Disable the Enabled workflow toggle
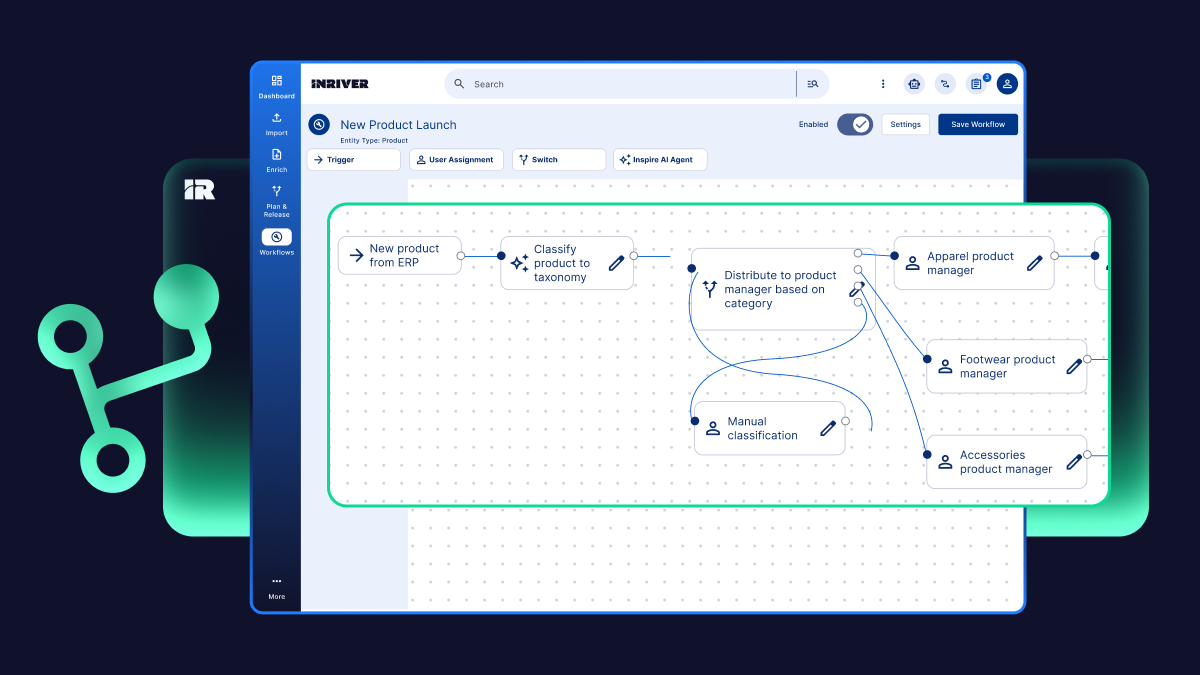Viewport: 1200px width, 675px height. click(x=855, y=124)
